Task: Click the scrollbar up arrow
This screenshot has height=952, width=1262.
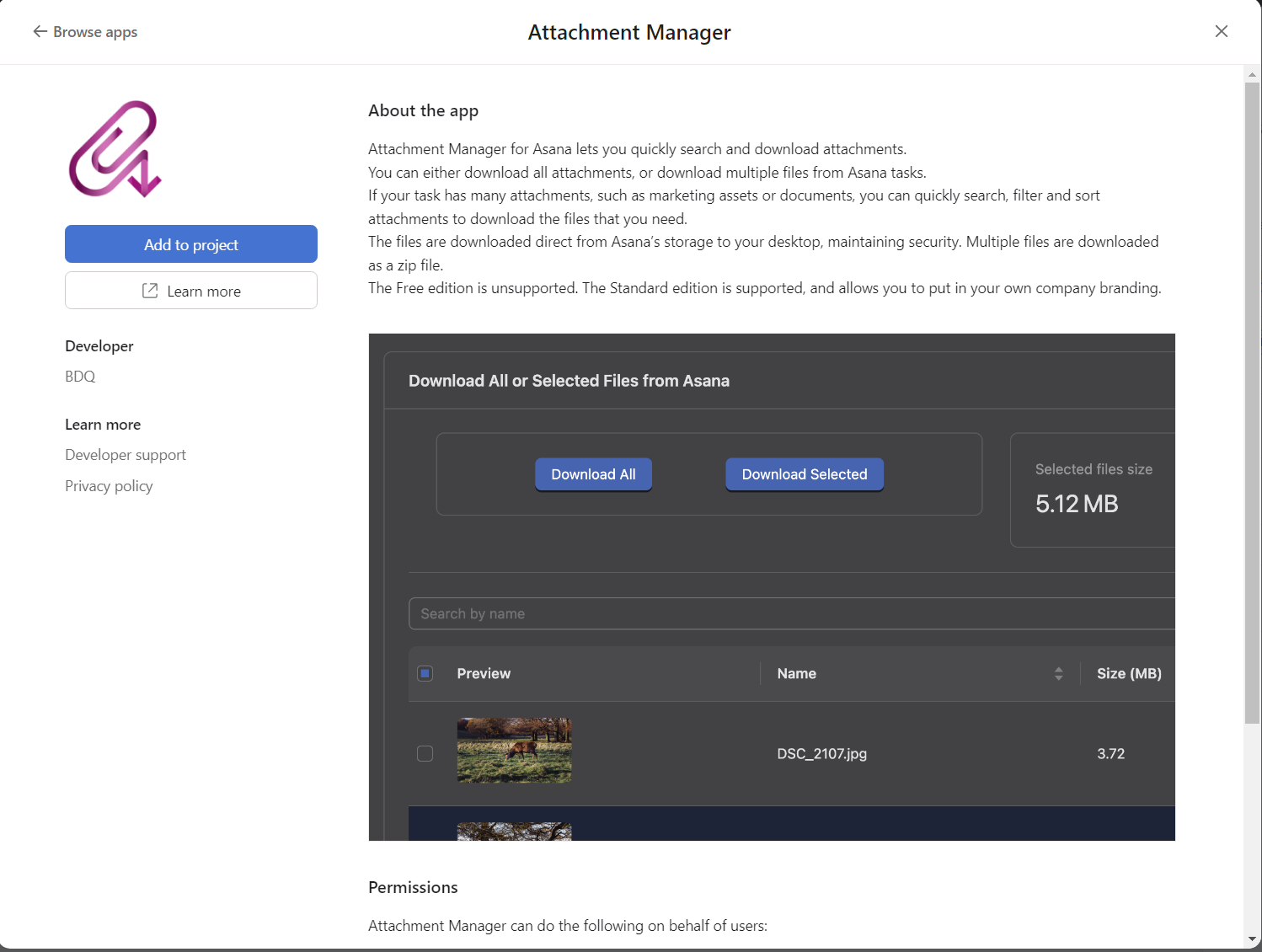Action: (1252, 75)
